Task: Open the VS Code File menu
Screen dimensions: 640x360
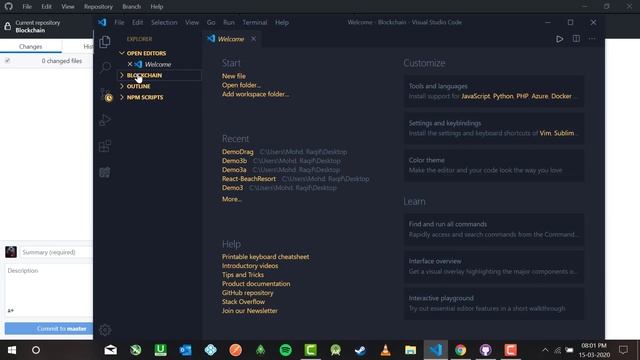Action: (119, 22)
